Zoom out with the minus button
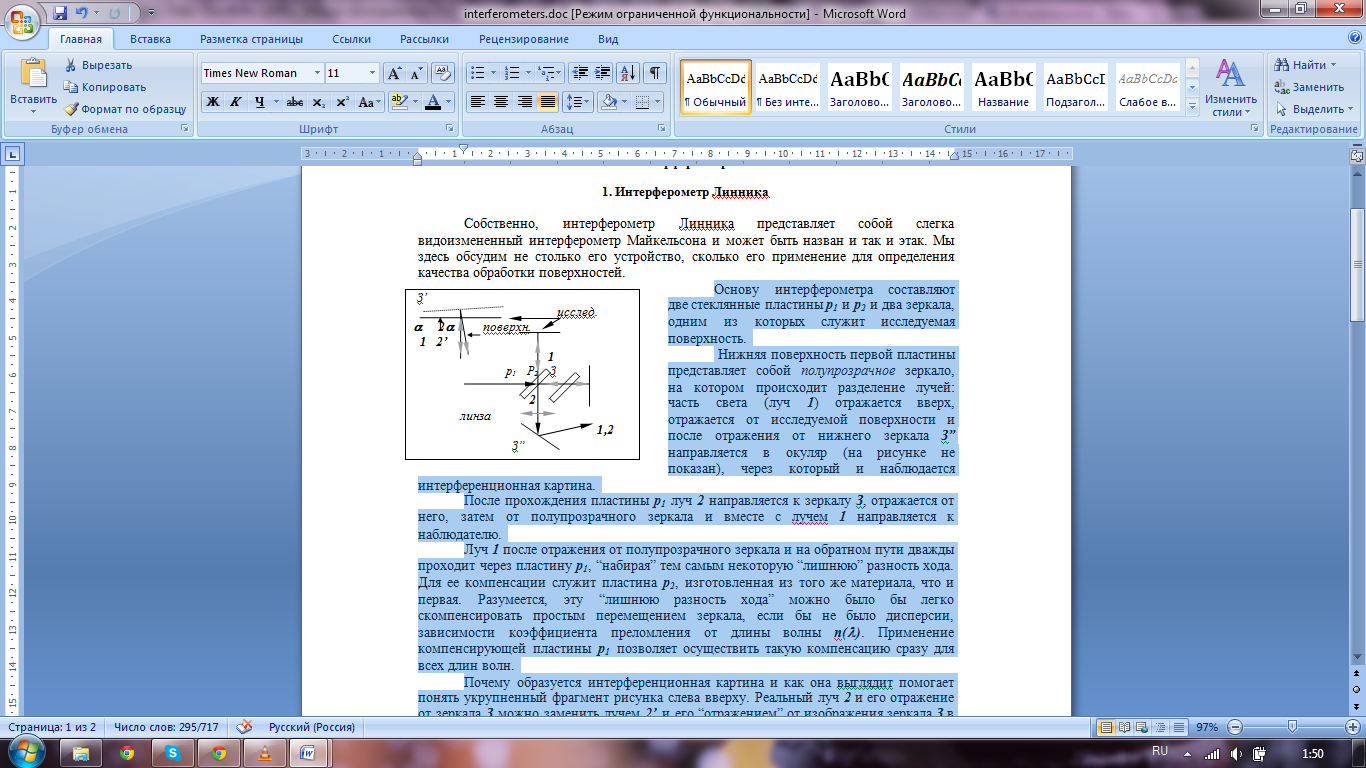This screenshot has width=1366, height=768. [x=1235, y=727]
